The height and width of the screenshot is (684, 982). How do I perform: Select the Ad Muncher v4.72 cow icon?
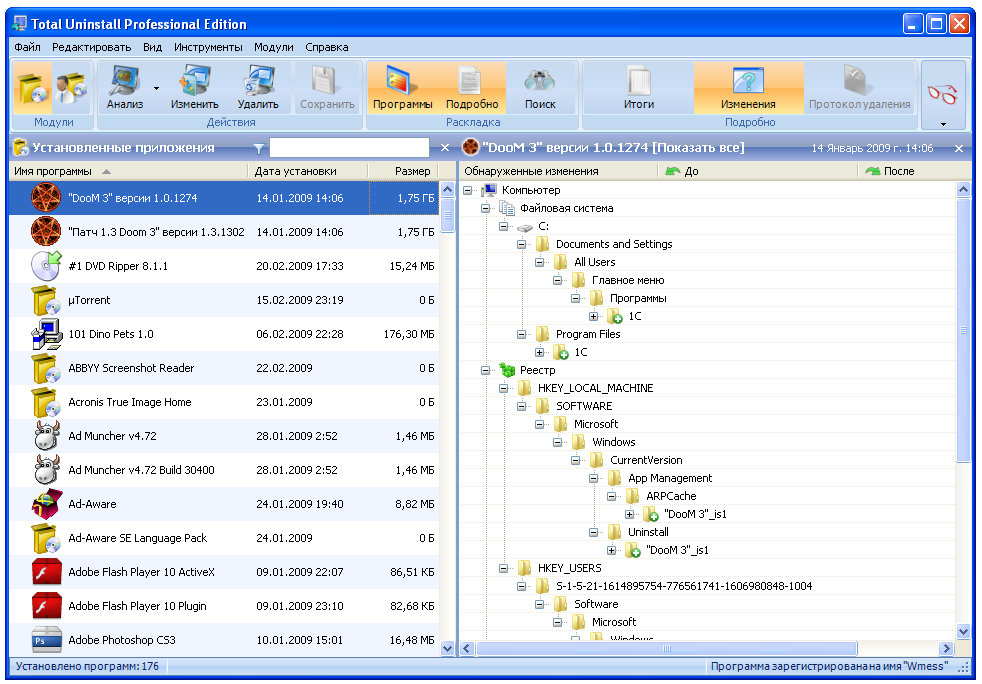[x=46, y=436]
